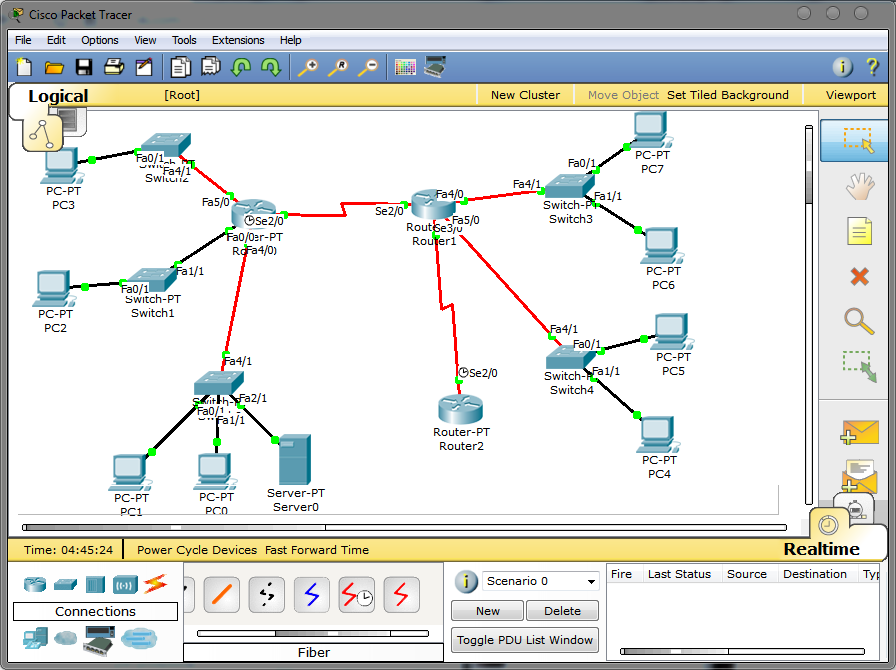Choose the red X Delete tool

(859, 277)
